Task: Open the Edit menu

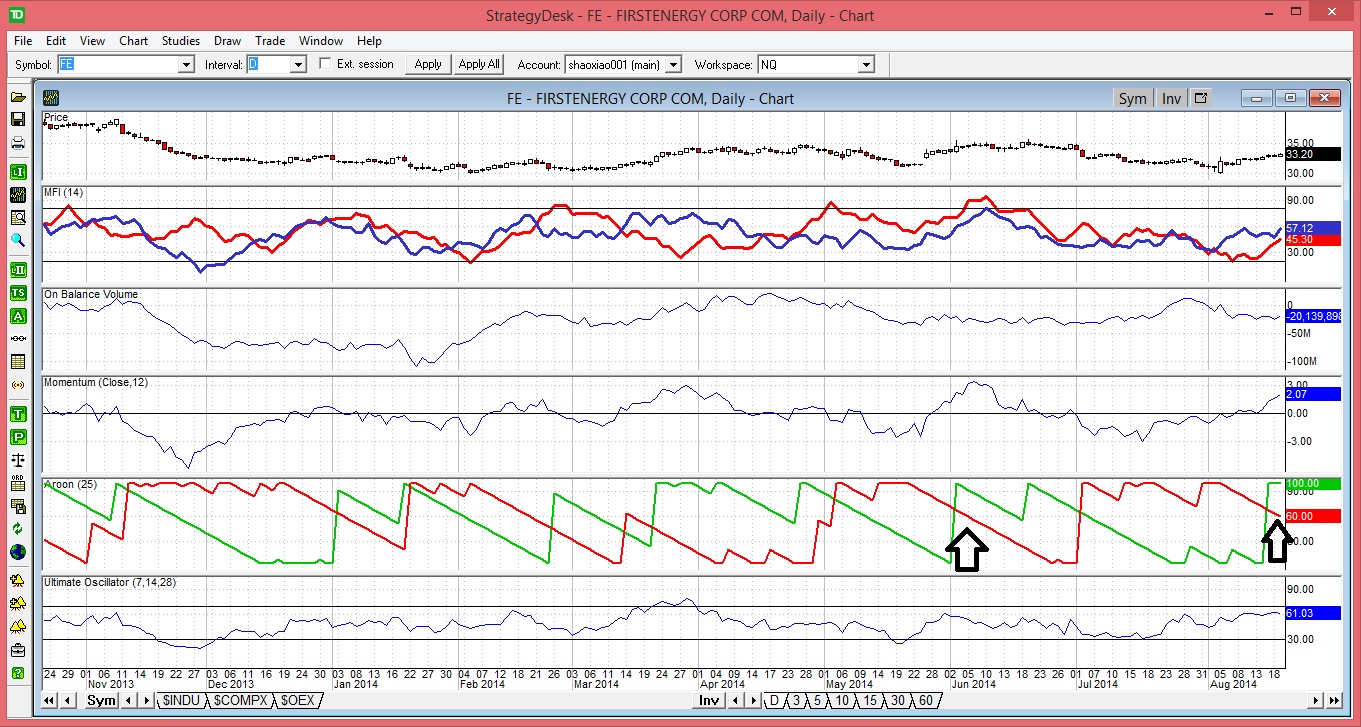Action: [56, 41]
